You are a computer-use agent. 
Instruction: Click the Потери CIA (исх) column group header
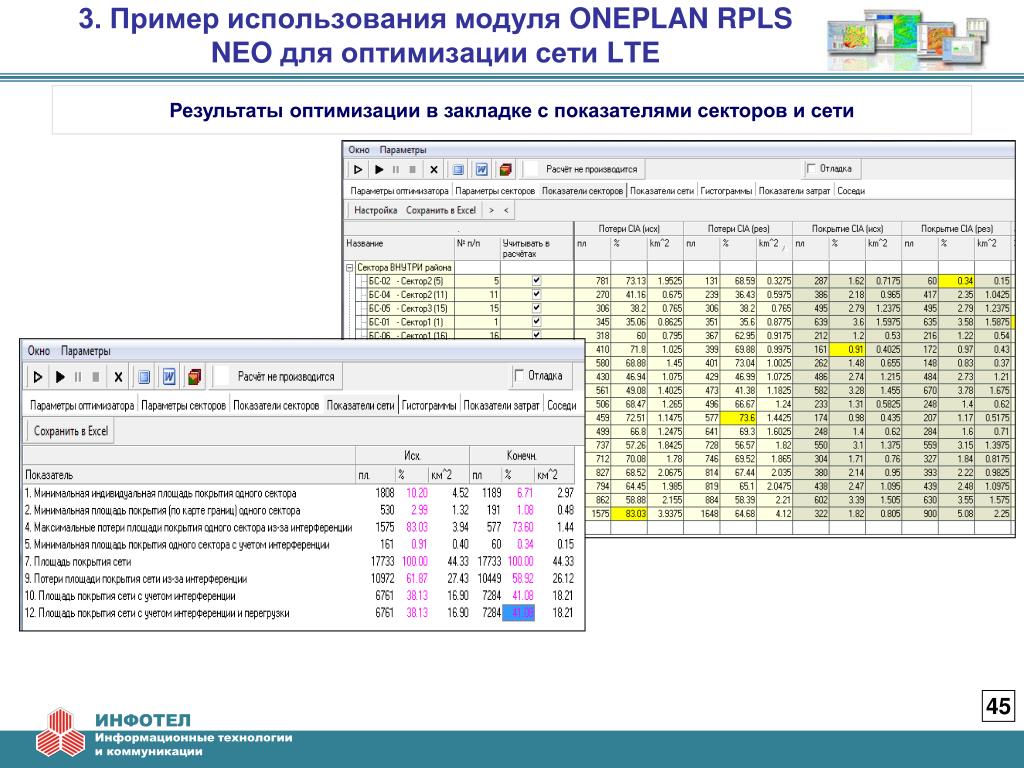[629, 229]
